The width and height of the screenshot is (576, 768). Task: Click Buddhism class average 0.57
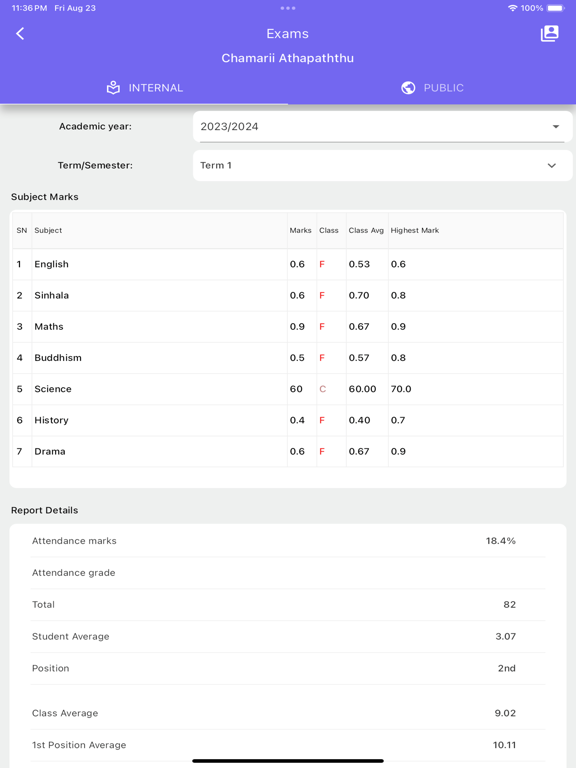point(359,358)
